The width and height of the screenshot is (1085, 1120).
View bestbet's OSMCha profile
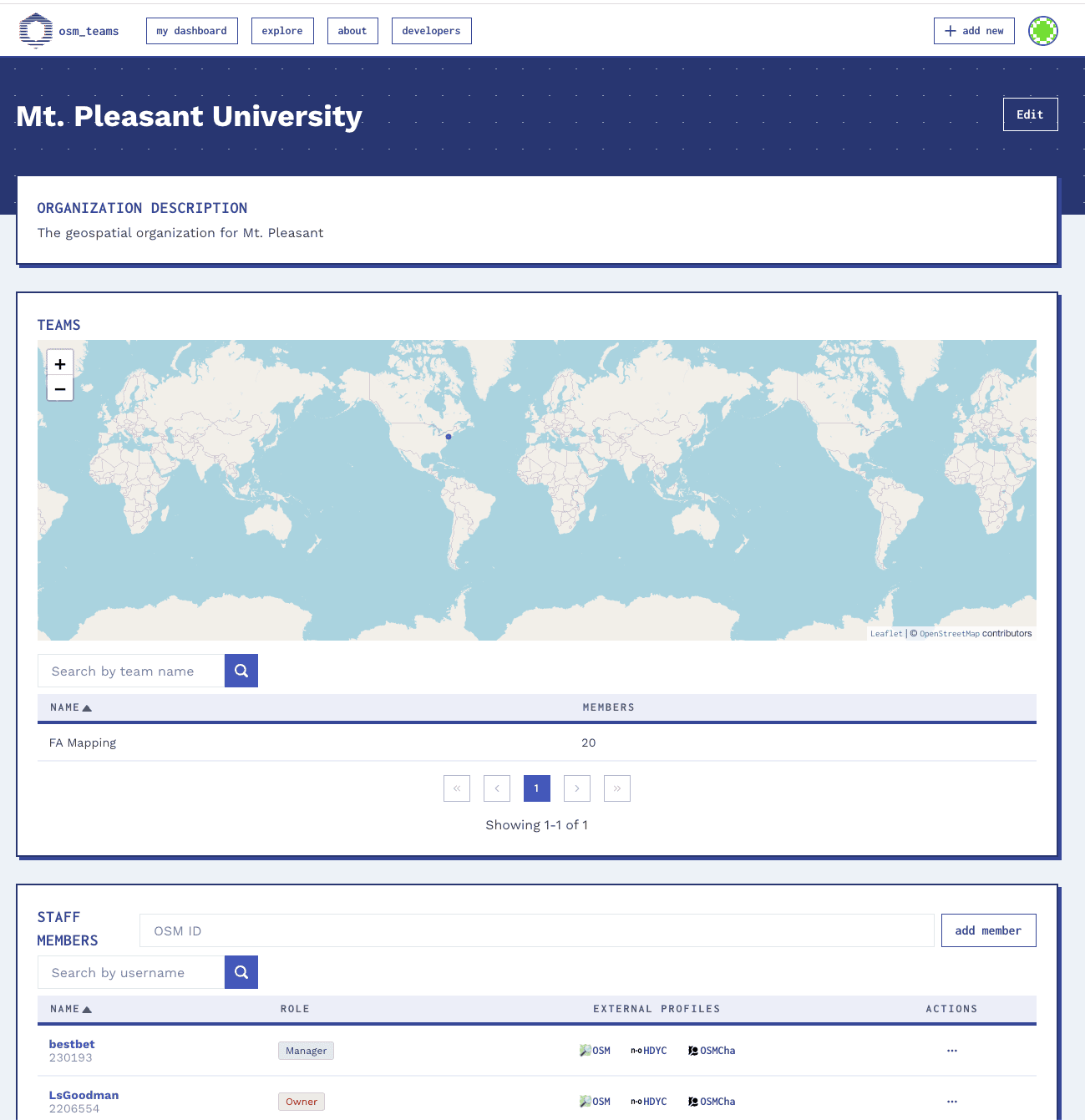711,1050
